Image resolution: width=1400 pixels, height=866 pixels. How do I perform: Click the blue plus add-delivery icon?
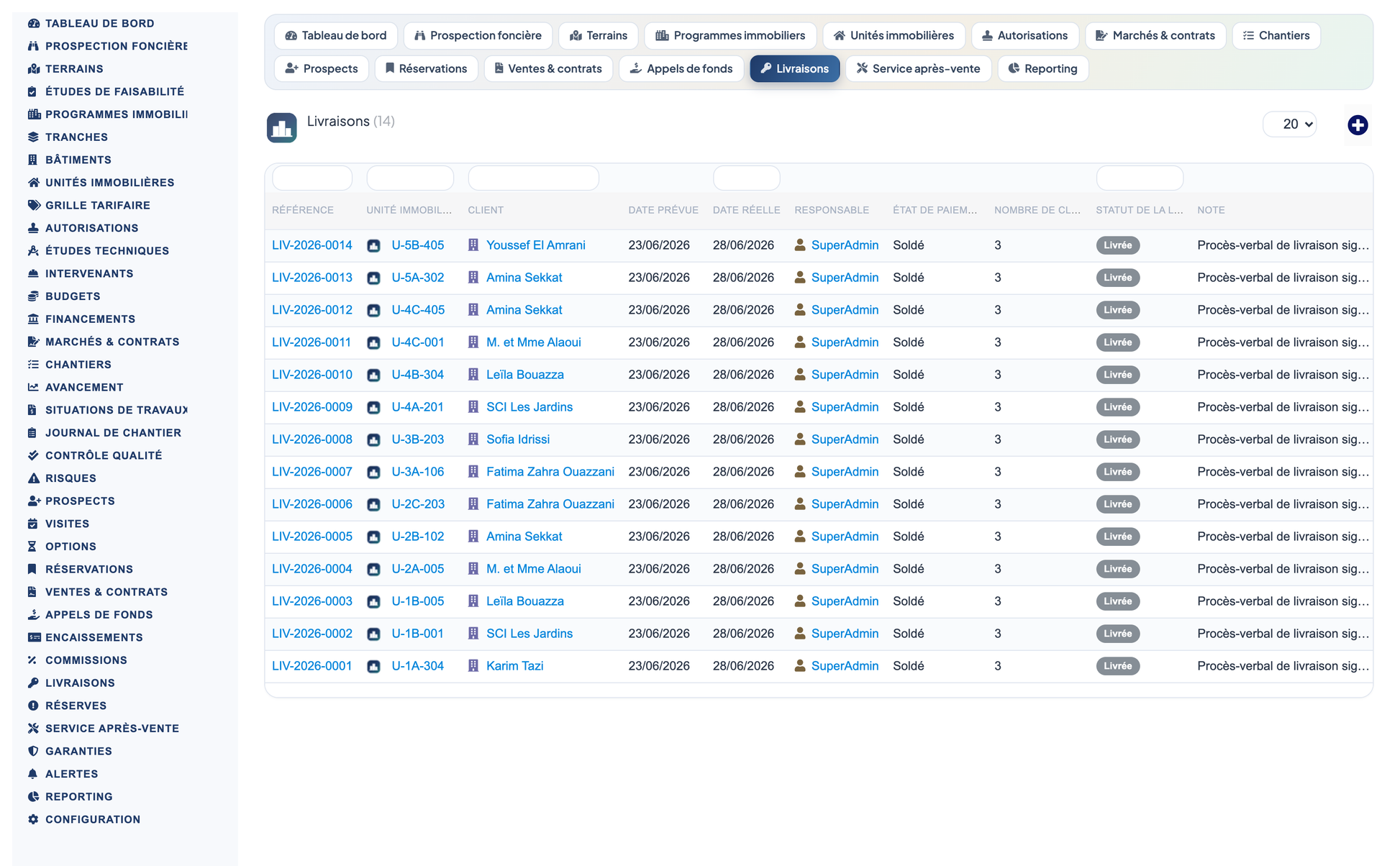[1357, 125]
